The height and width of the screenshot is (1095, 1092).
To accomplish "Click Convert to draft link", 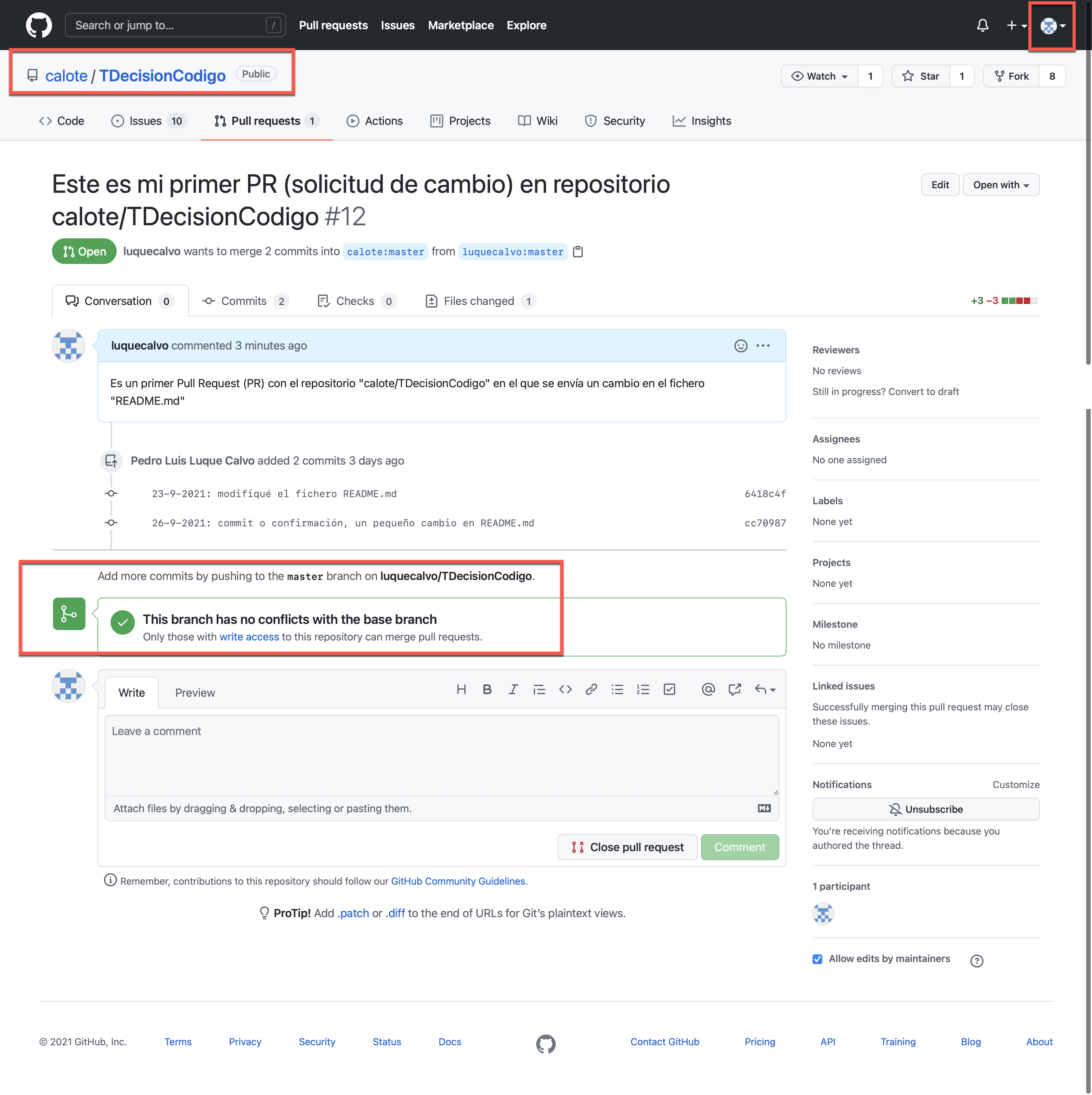I will click(x=924, y=392).
